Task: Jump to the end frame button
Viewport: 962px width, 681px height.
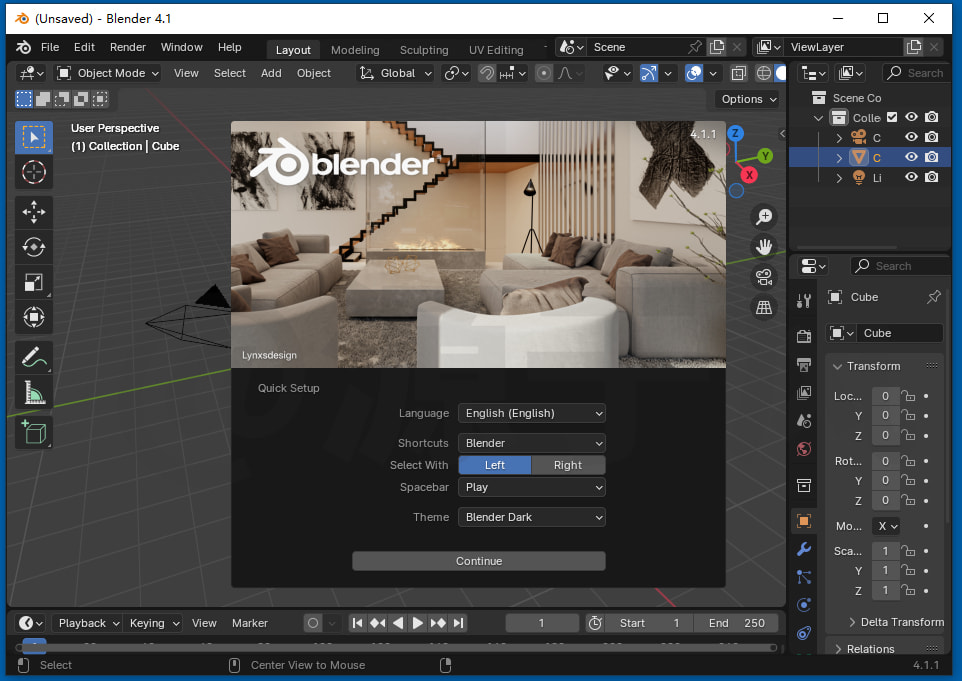Action: (x=458, y=623)
